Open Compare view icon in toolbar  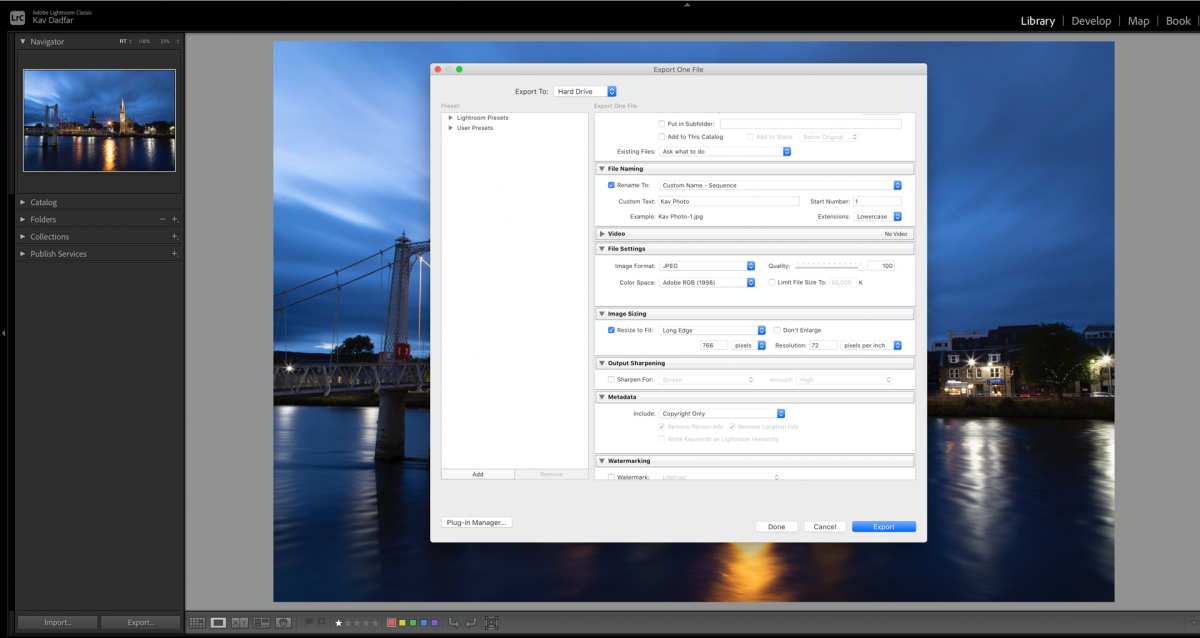(240, 622)
